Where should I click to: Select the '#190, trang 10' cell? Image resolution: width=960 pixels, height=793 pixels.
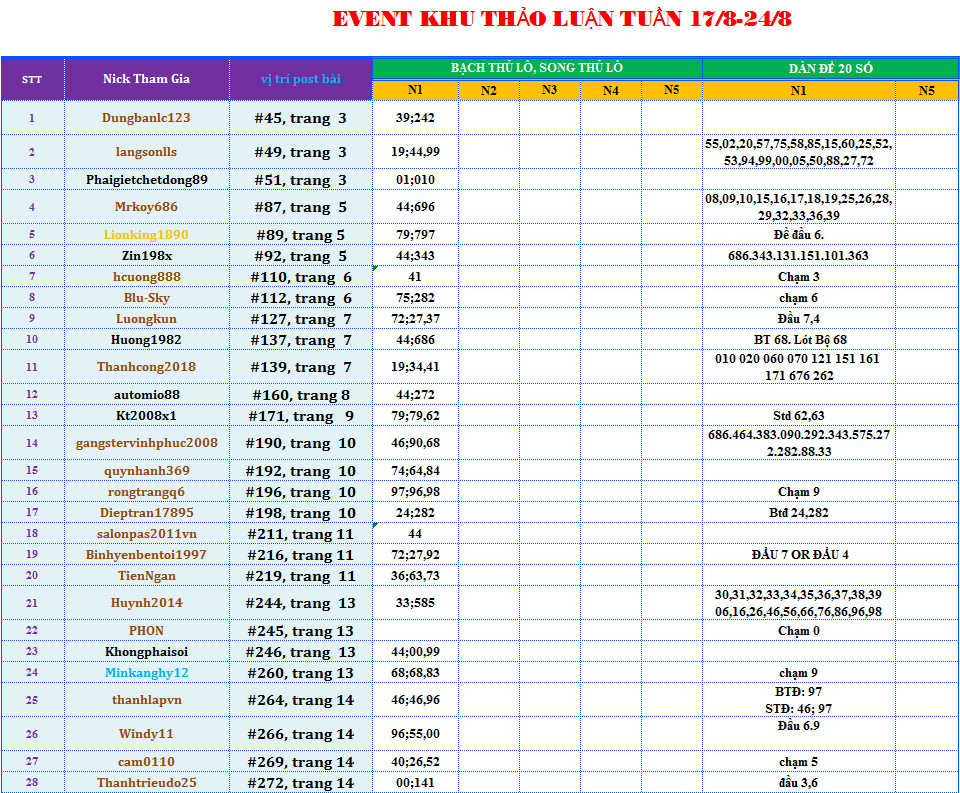(x=301, y=443)
